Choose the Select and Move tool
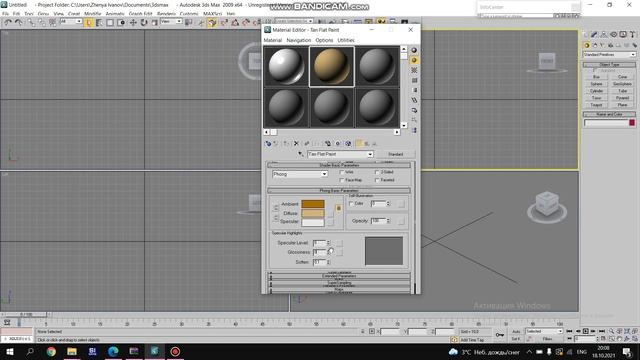 click(x=133, y=23)
